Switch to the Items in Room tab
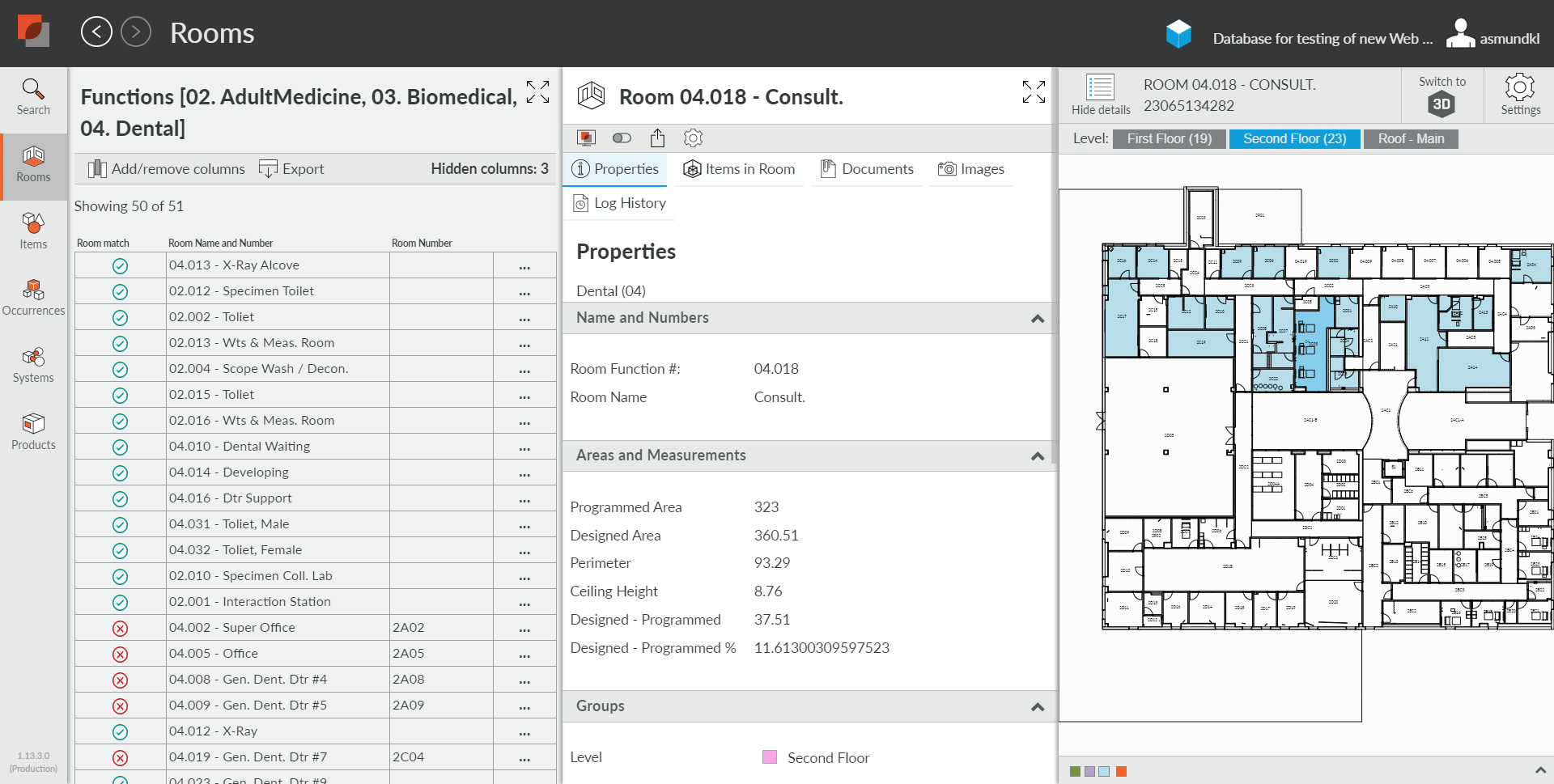 click(x=739, y=169)
